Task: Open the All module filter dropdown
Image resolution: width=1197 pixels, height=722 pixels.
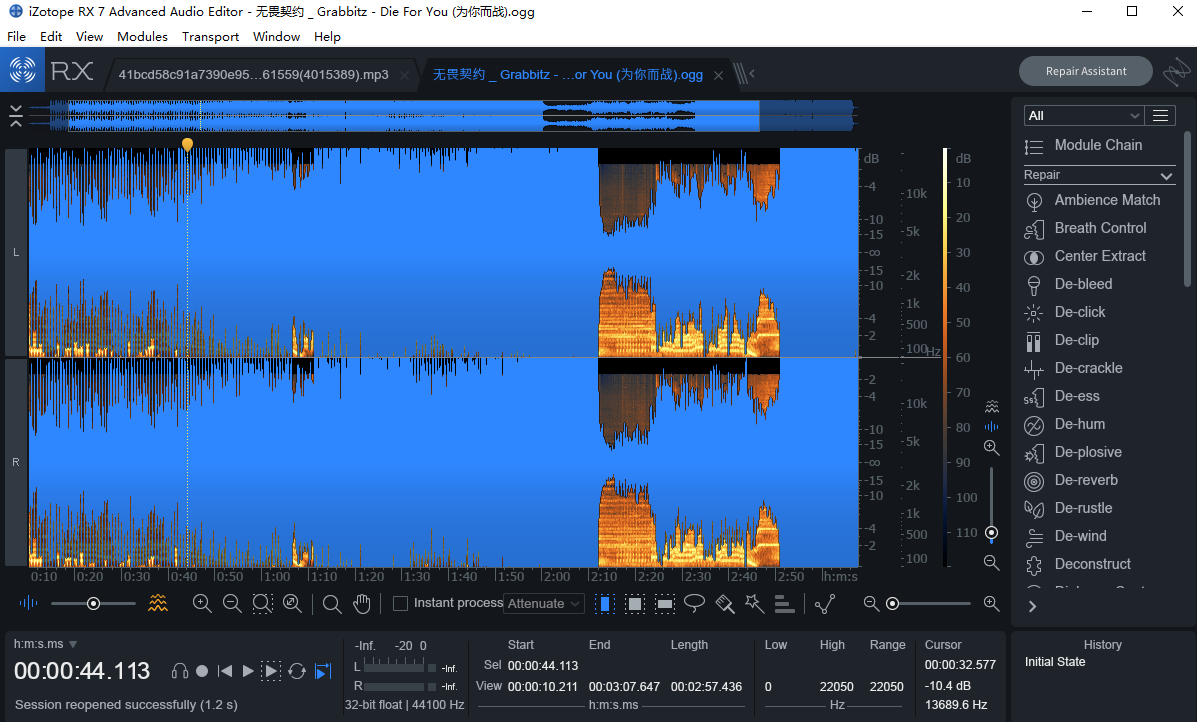Action: 1082,115
